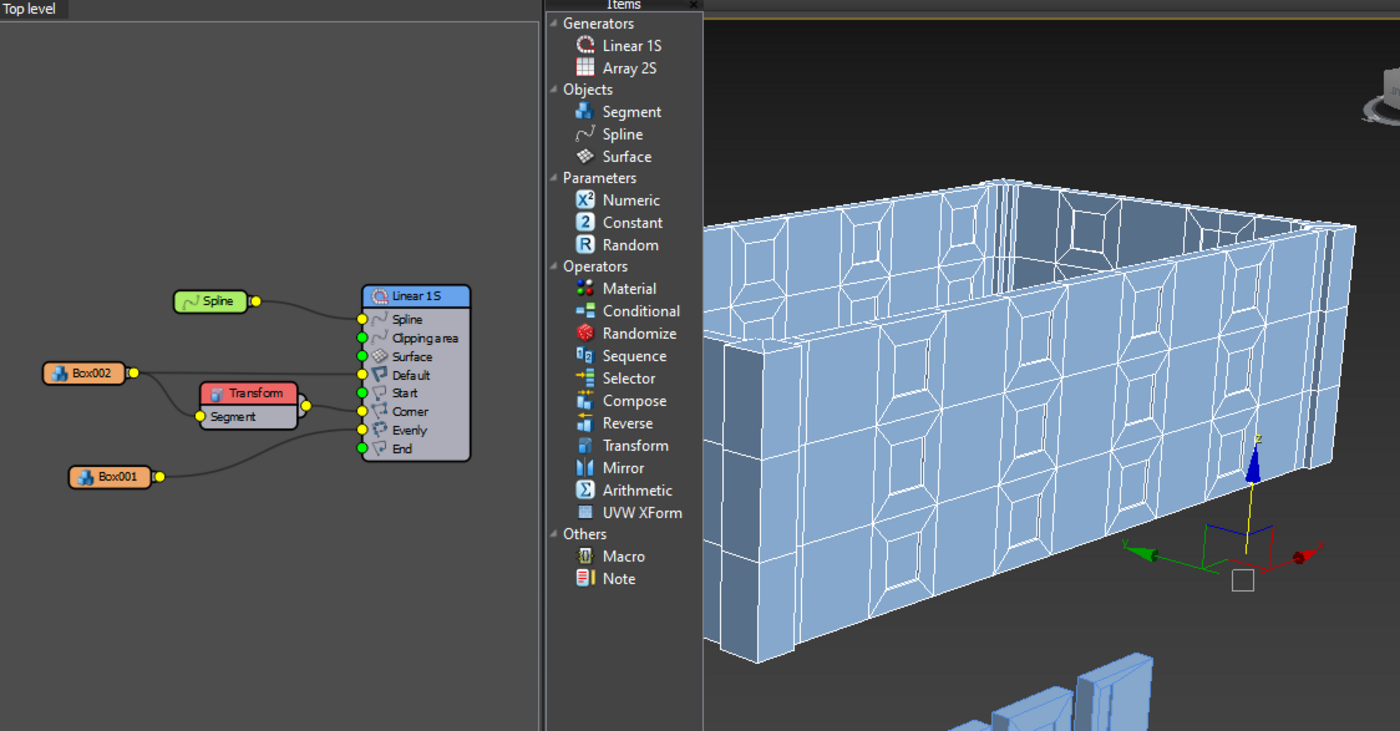This screenshot has height=731, width=1400.
Task: Click the Segment object icon in Items
Action: click(586, 111)
